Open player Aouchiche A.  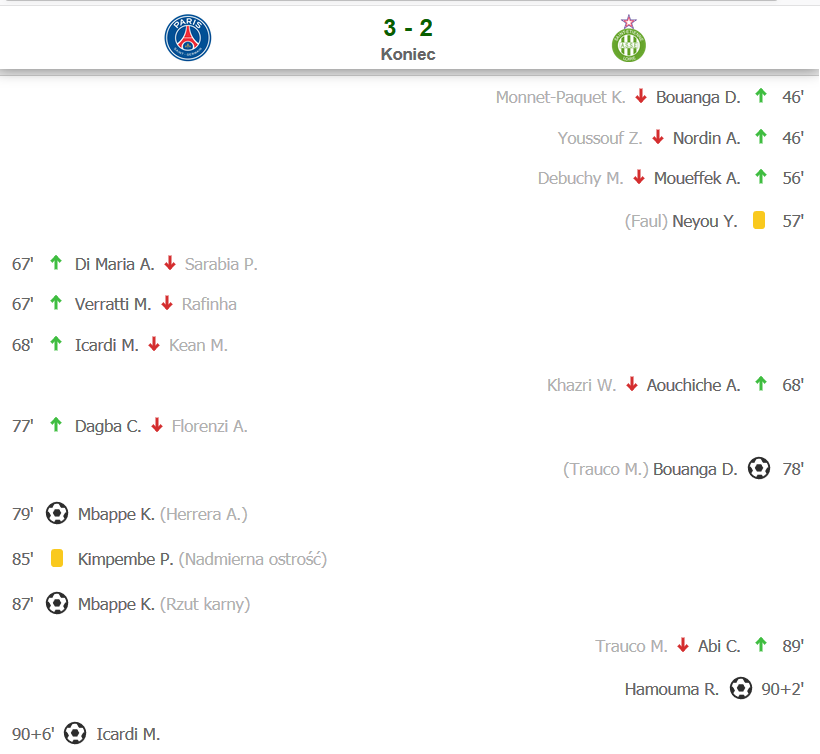[x=693, y=385]
